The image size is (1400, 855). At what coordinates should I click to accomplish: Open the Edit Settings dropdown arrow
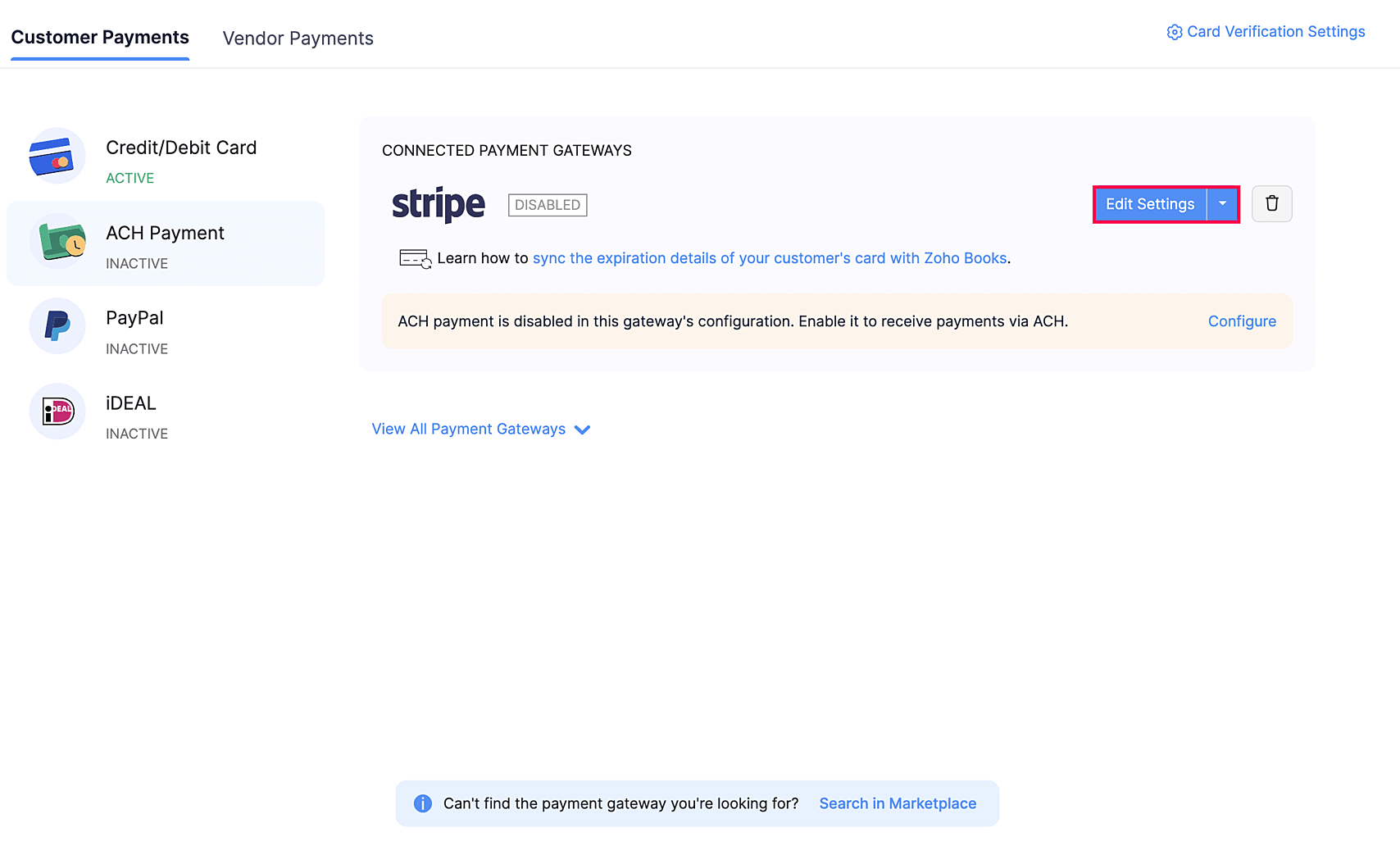click(1222, 204)
